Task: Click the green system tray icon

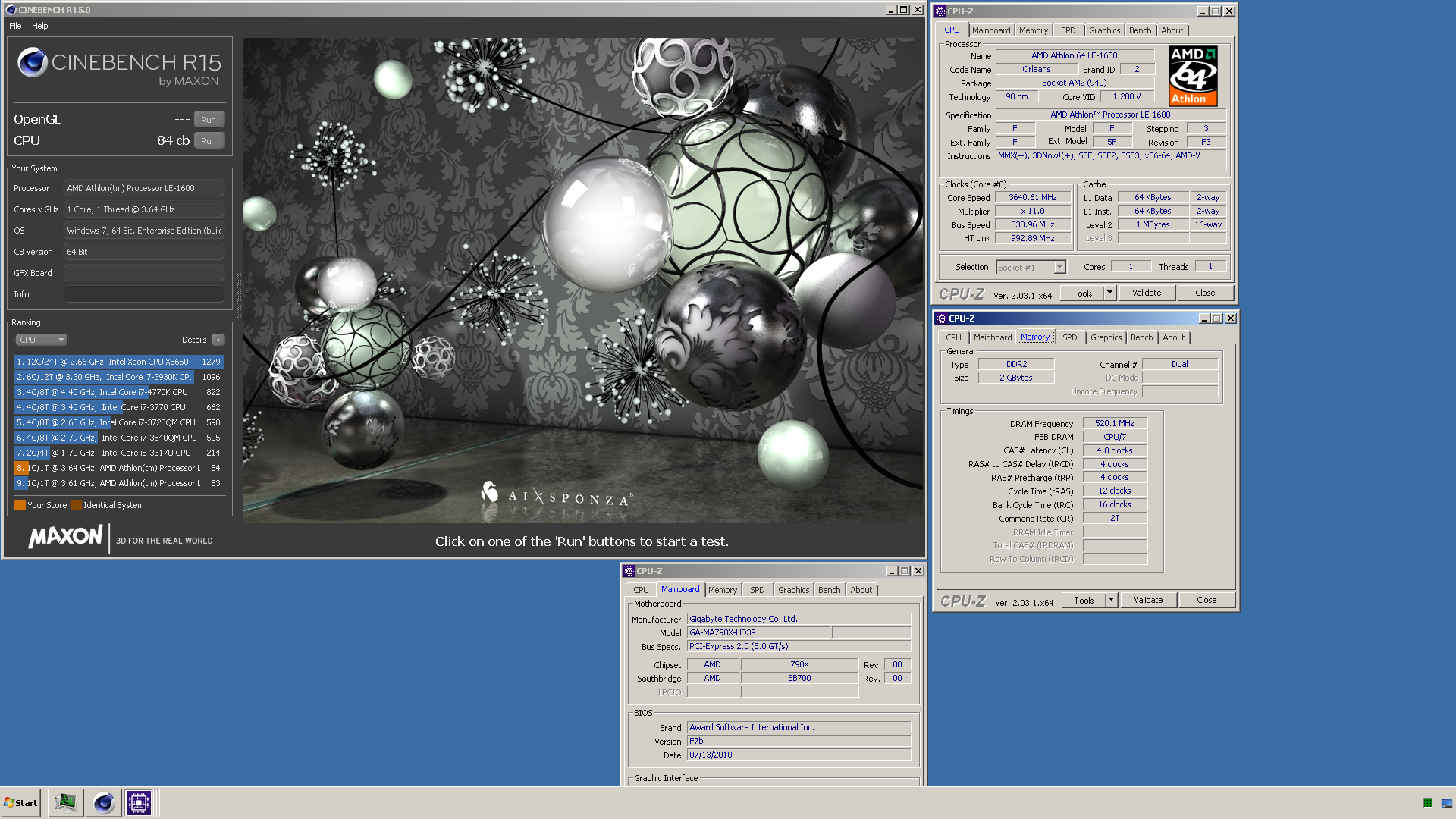Action: point(1427,803)
